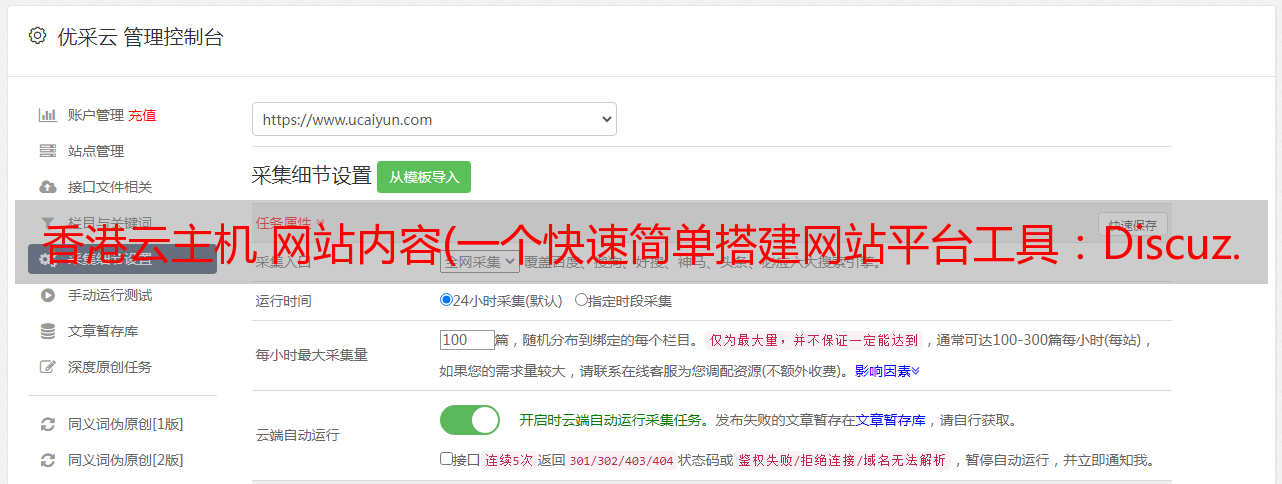Open 站点管理 in the sidebar
Image resolution: width=1282 pixels, height=484 pixels.
(96, 151)
